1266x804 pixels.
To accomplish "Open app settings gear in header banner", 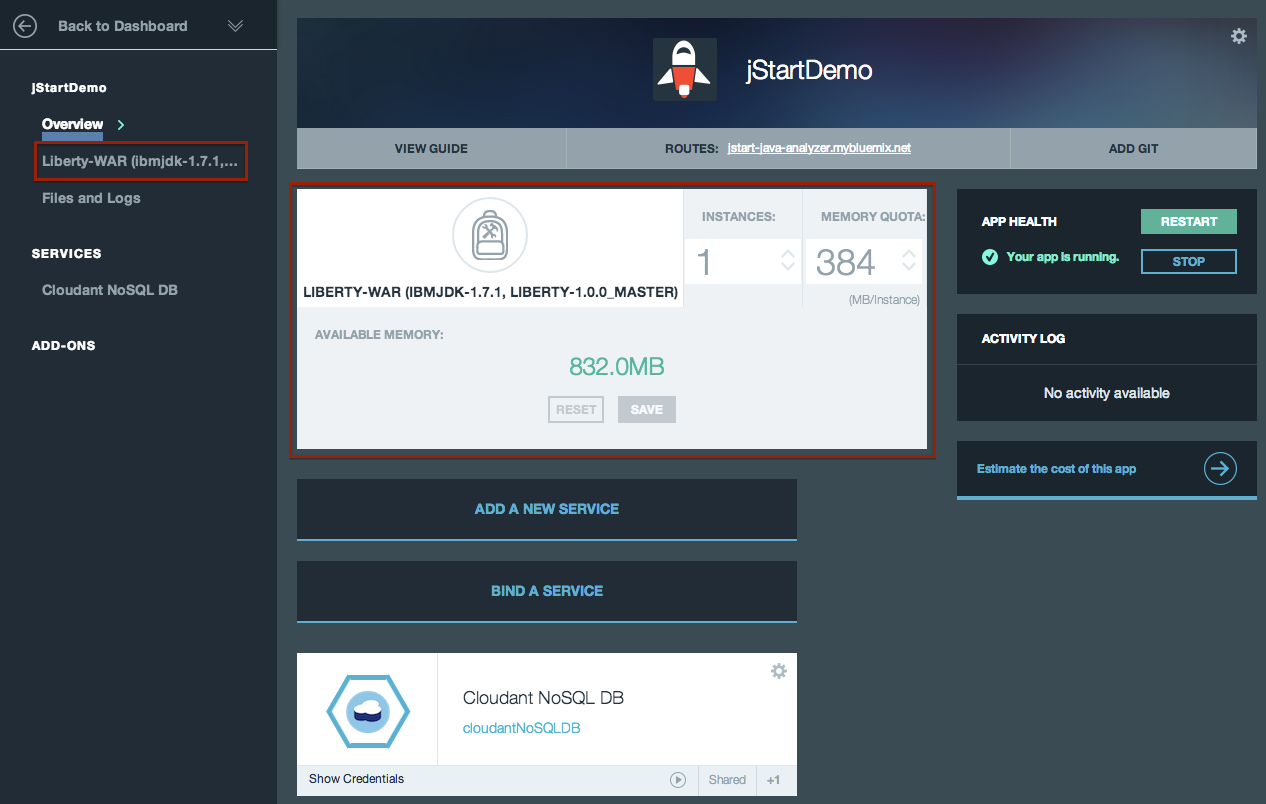I will tap(1238, 36).
